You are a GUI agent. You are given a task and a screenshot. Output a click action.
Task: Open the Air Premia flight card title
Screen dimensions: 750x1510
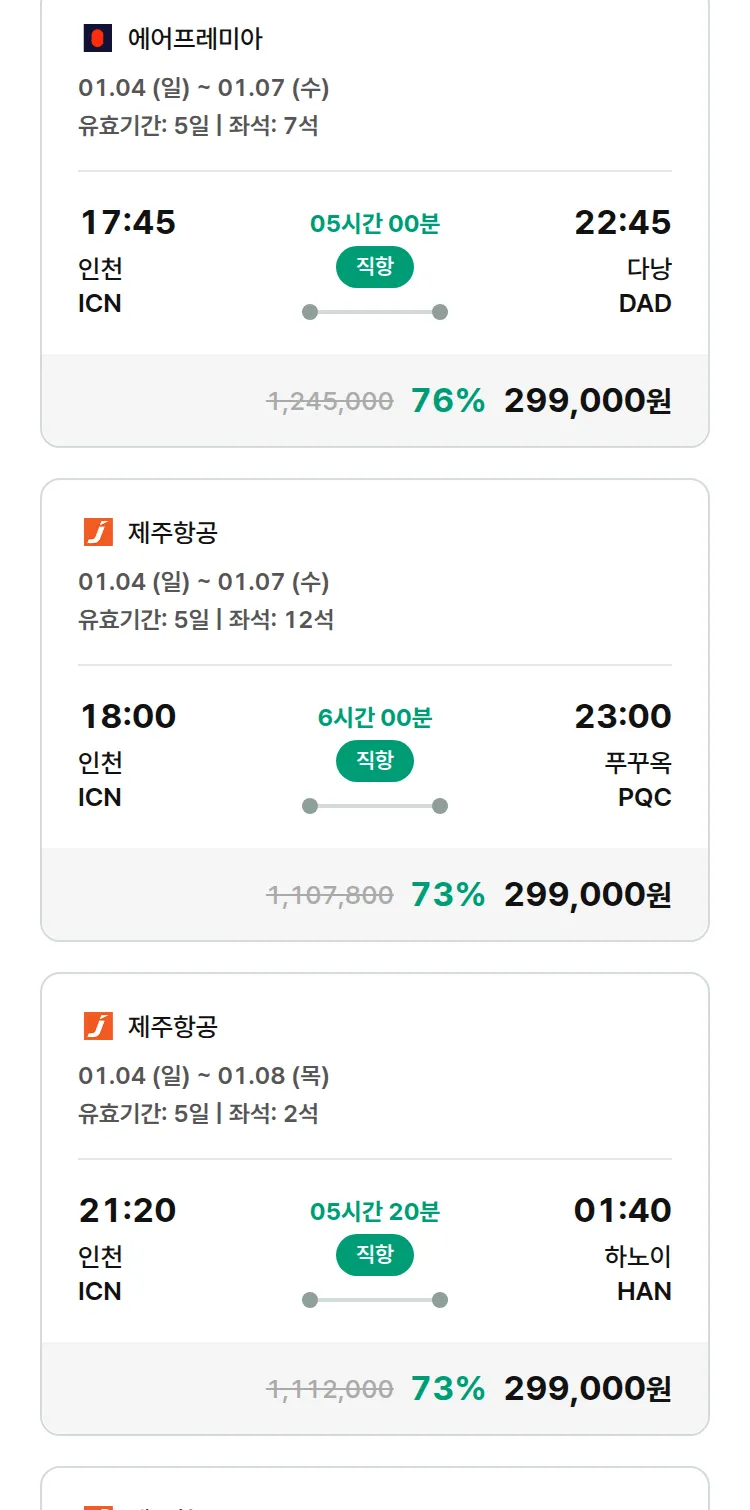pos(195,39)
